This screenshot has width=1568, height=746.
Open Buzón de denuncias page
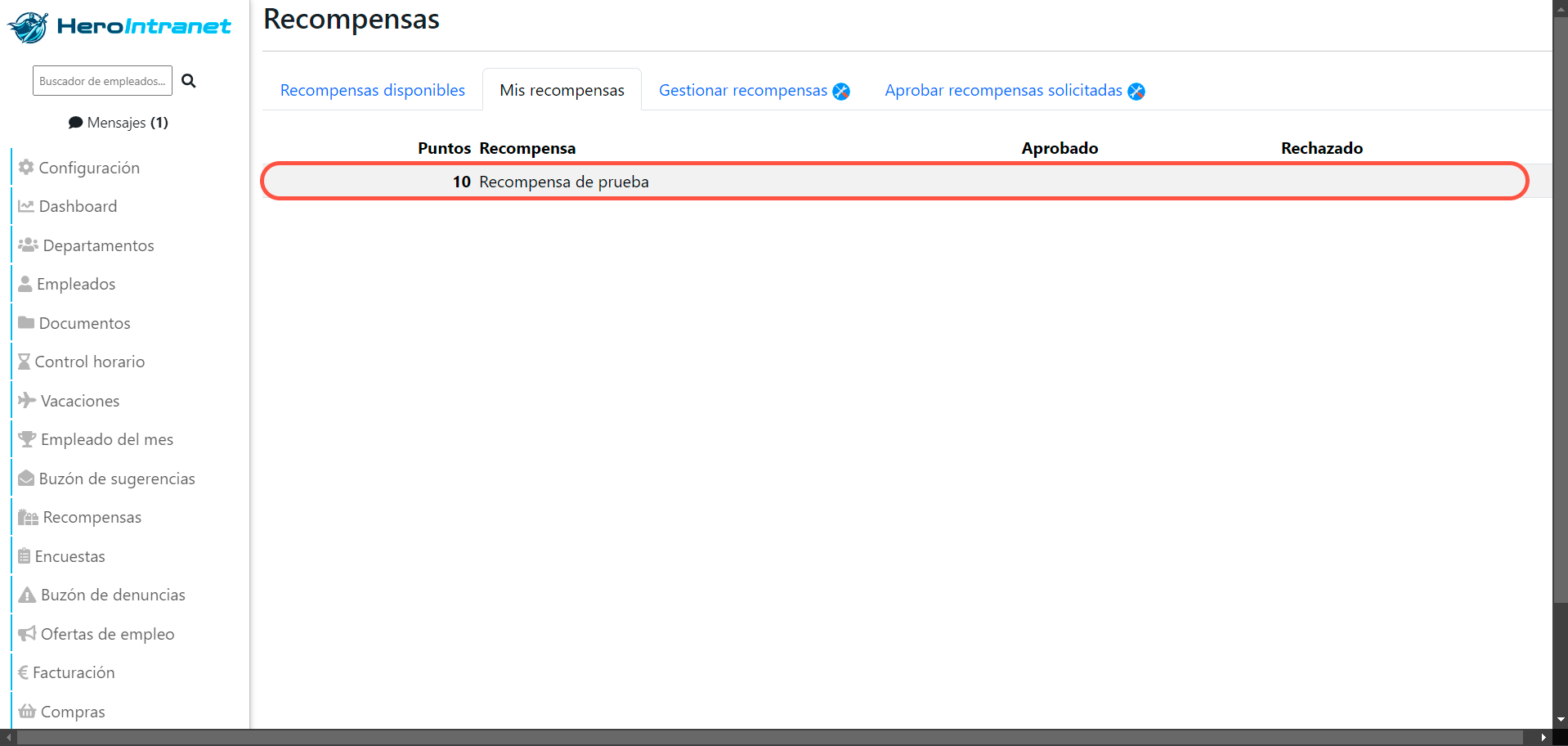click(113, 595)
